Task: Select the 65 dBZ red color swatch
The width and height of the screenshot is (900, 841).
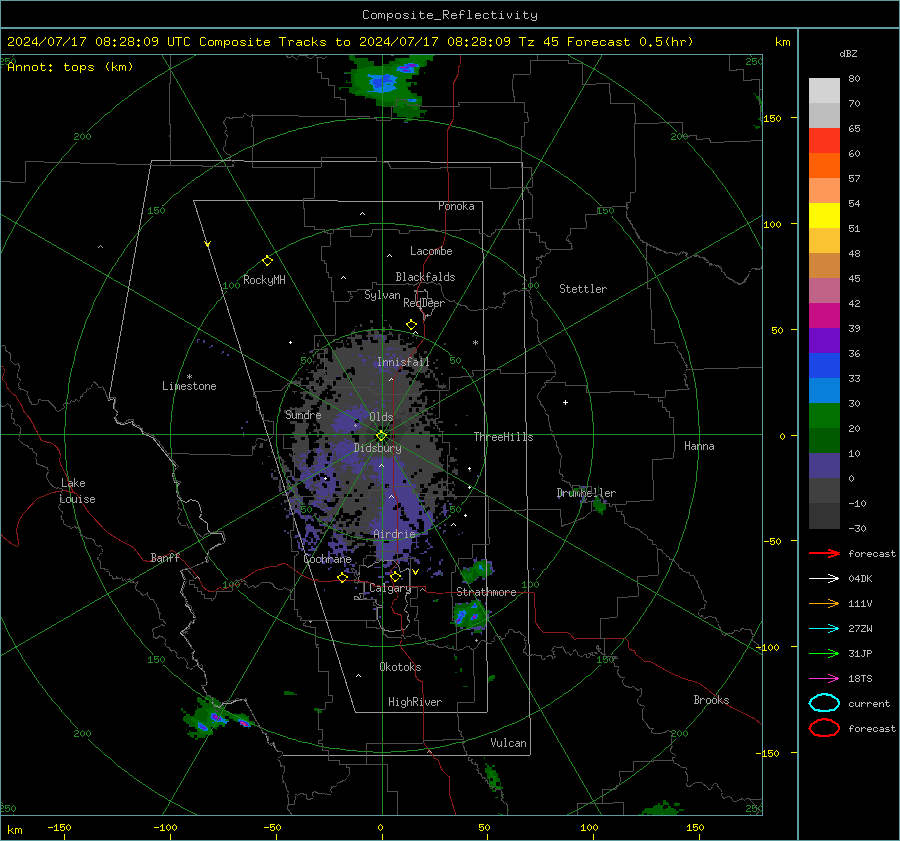Action: tap(824, 141)
